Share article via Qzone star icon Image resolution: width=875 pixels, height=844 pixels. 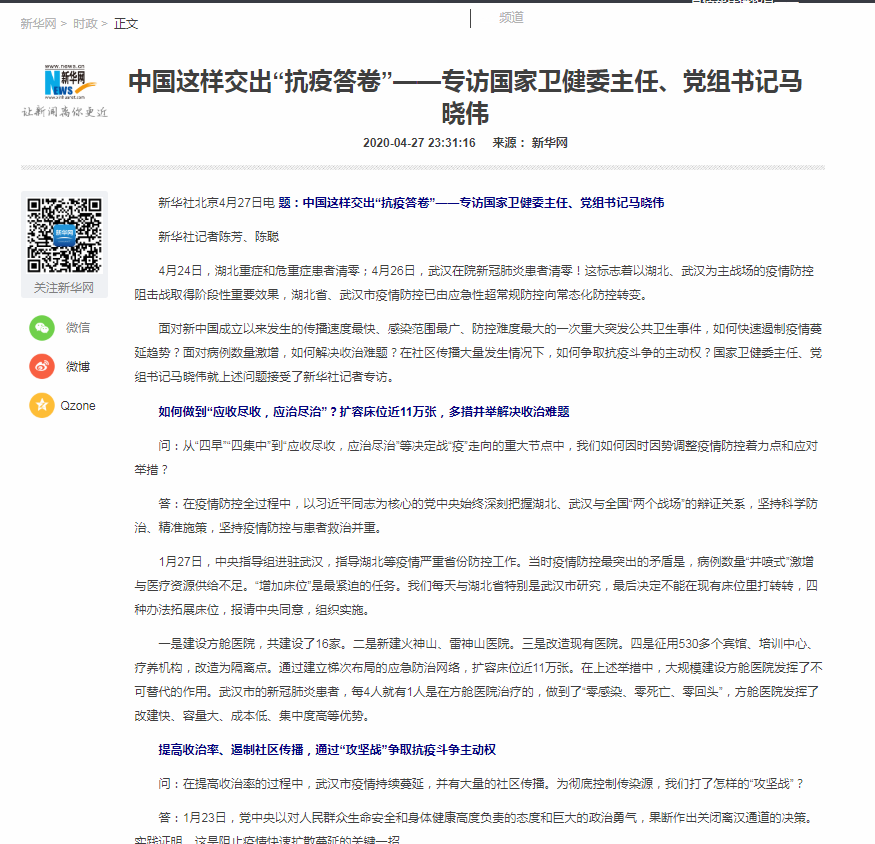click(x=42, y=405)
